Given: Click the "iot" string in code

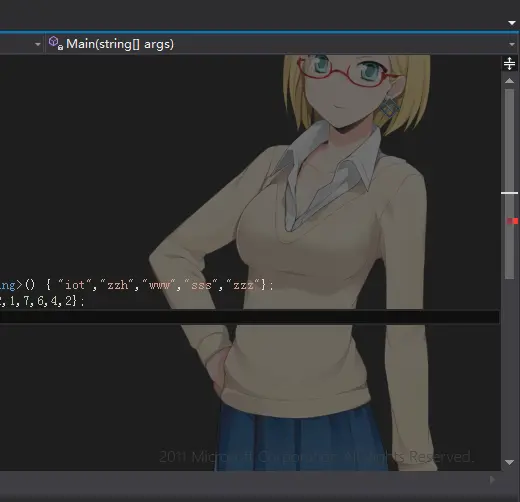Looking at the screenshot, I should (x=75, y=285).
